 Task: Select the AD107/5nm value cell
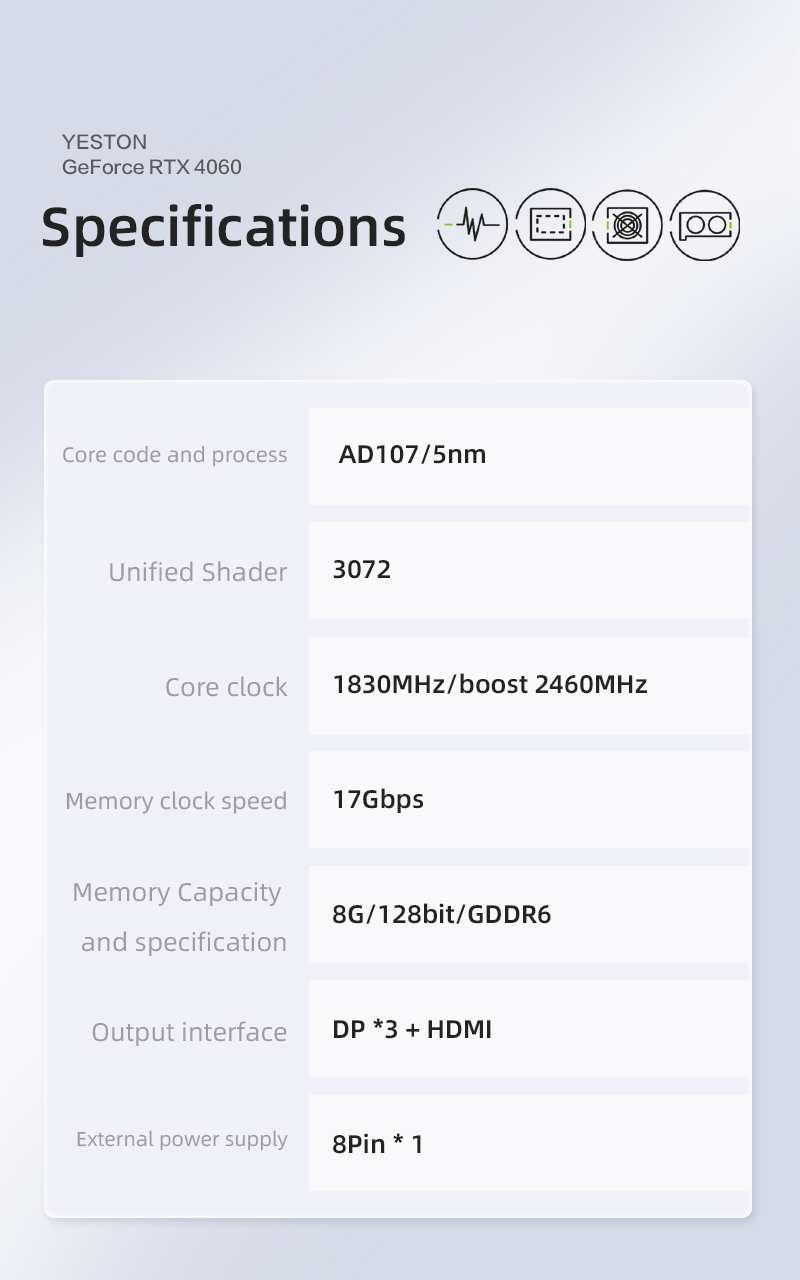click(x=412, y=455)
